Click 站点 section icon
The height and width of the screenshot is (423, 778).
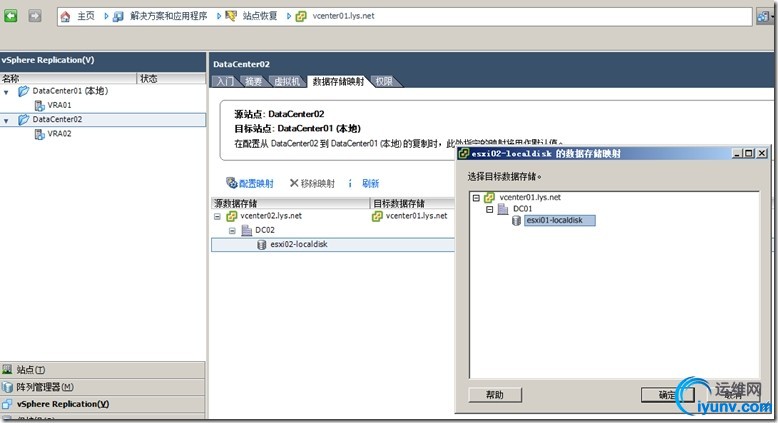(x=7, y=369)
